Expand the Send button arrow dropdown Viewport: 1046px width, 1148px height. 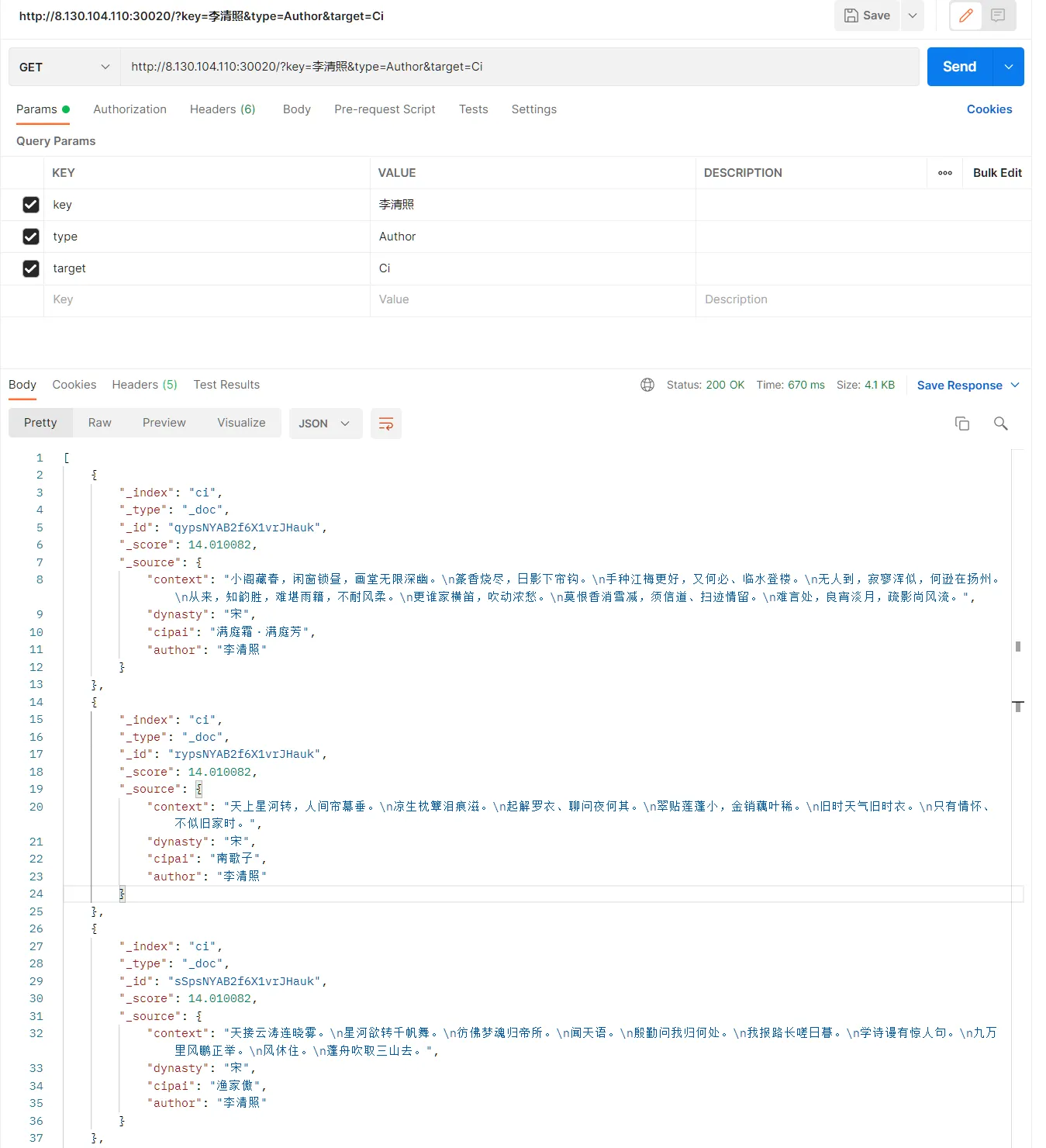(x=1009, y=67)
